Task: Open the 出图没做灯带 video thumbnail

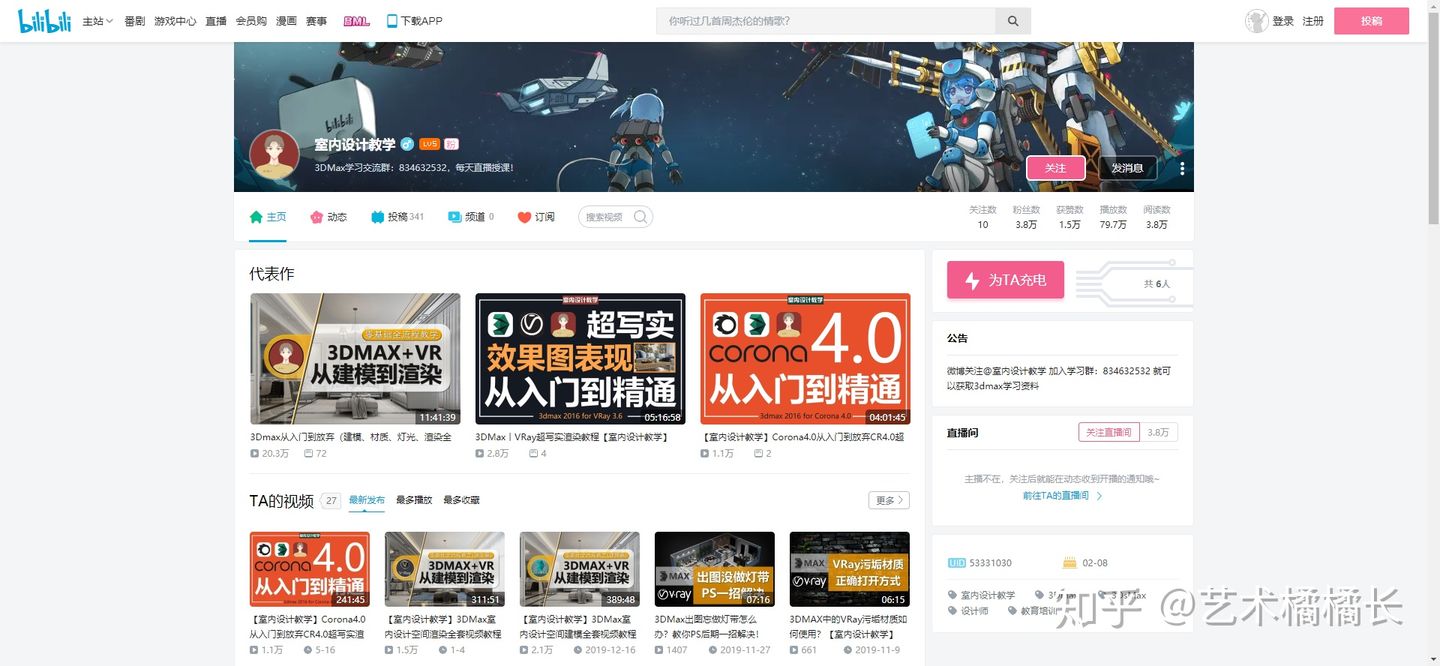Action: click(x=715, y=569)
